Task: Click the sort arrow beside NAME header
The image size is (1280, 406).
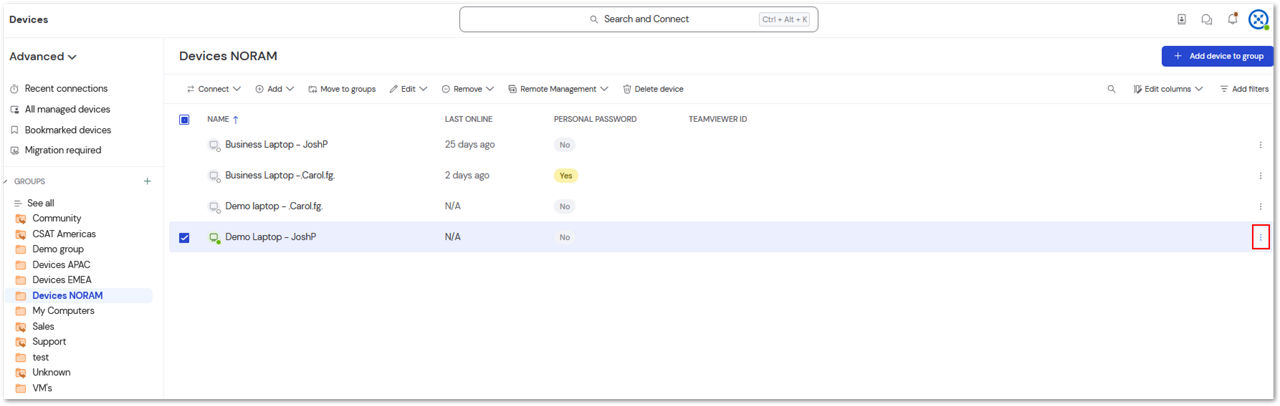Action: (x=236, y=120)
